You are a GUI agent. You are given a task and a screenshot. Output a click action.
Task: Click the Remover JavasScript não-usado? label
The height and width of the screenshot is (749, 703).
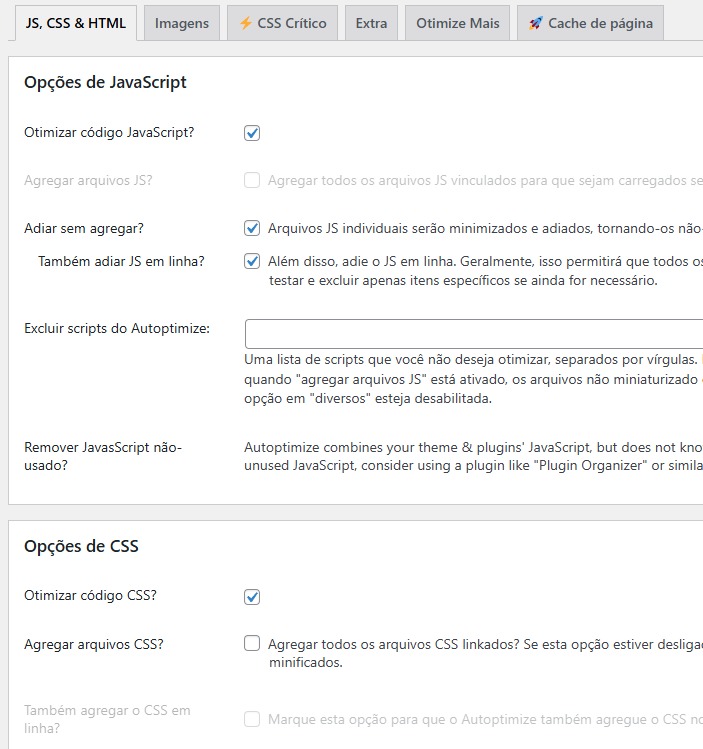click(x=103, y=456)
